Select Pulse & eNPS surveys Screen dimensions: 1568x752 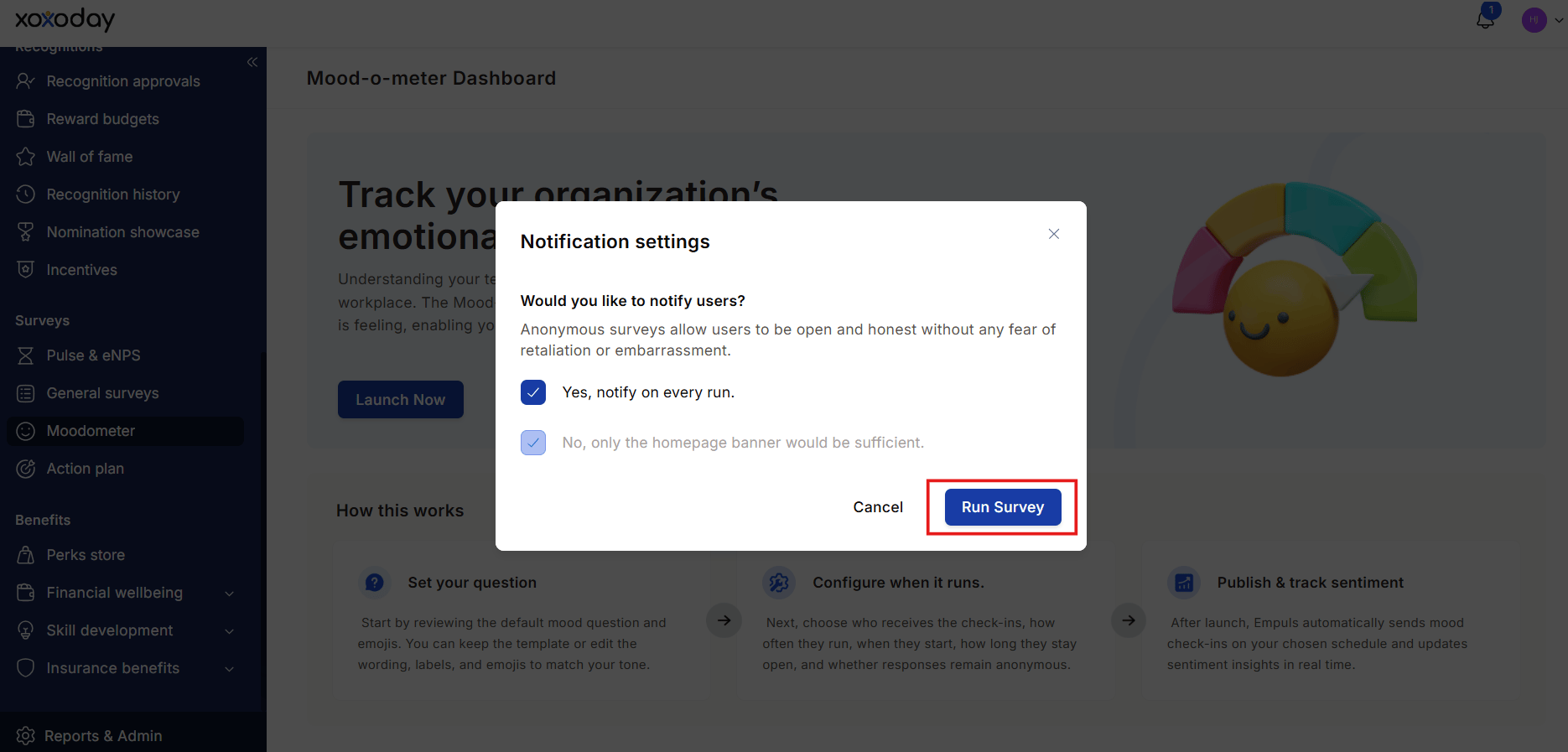(94, 355)
